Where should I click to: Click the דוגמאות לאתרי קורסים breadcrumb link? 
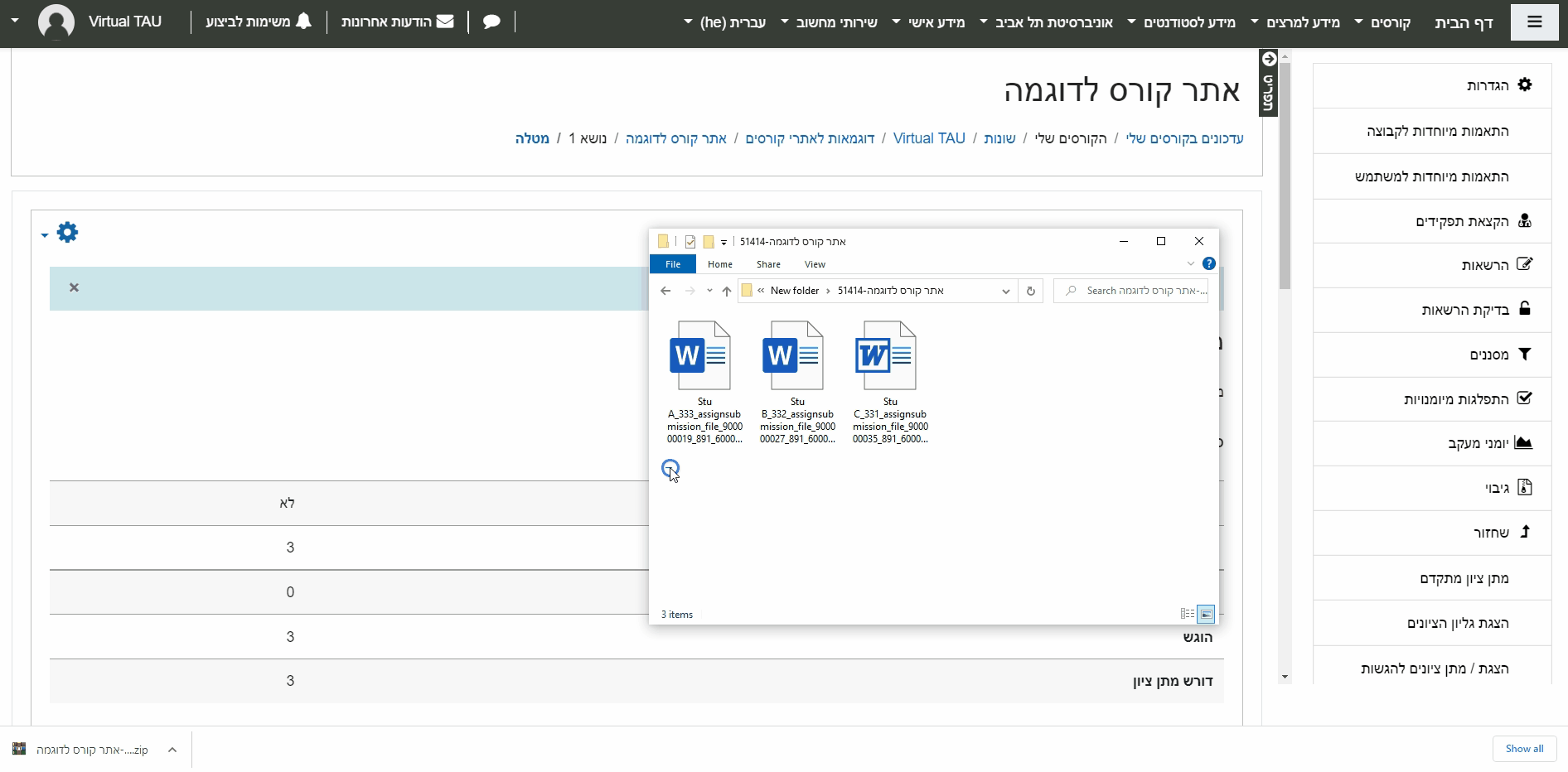(x=810, y=138)
